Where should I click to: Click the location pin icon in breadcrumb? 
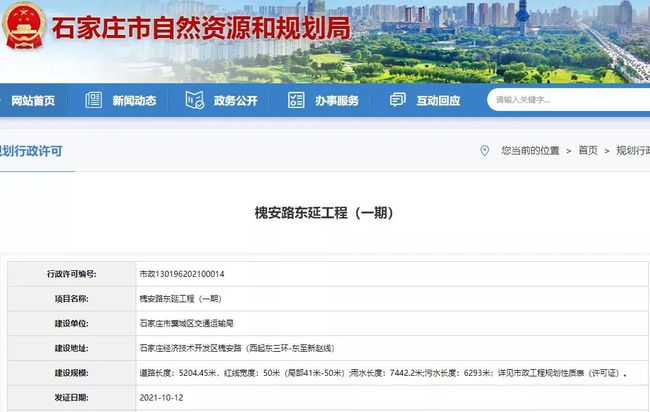coord(485,150)
